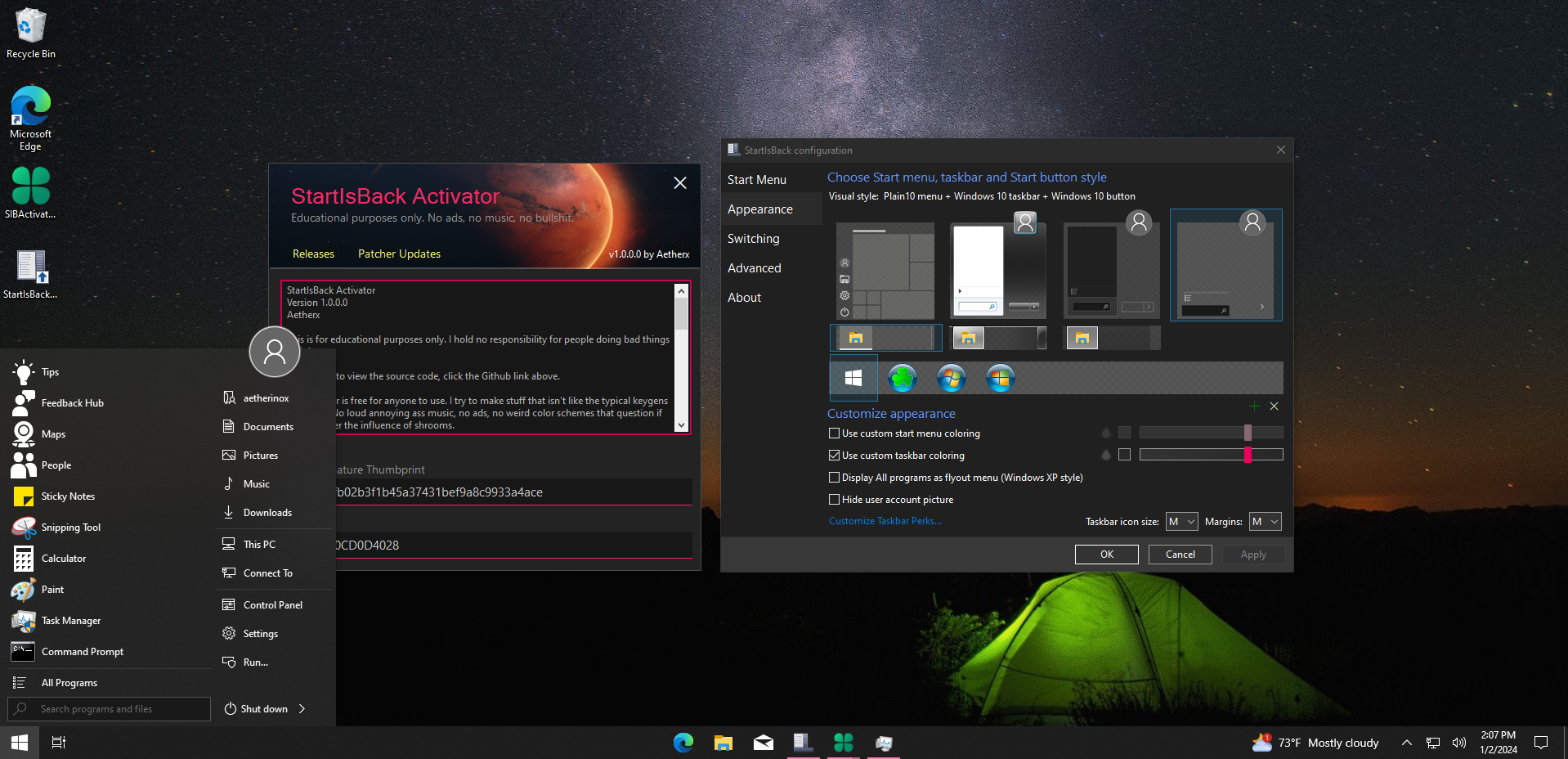Open Microsoft Edge from the taskbar

[x=683, y=743]
